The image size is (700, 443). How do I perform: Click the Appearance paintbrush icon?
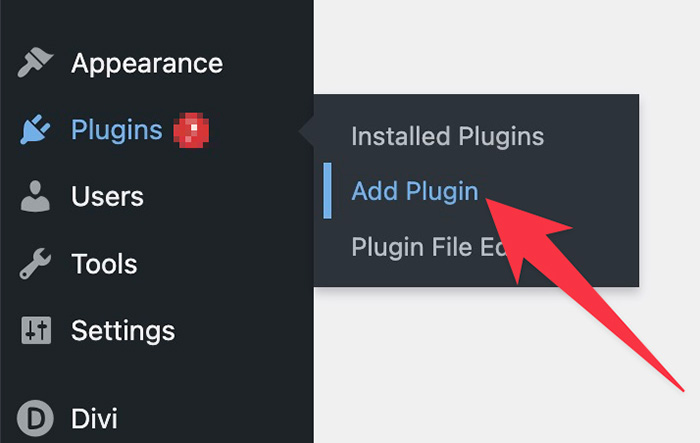[x=36, y=64]
